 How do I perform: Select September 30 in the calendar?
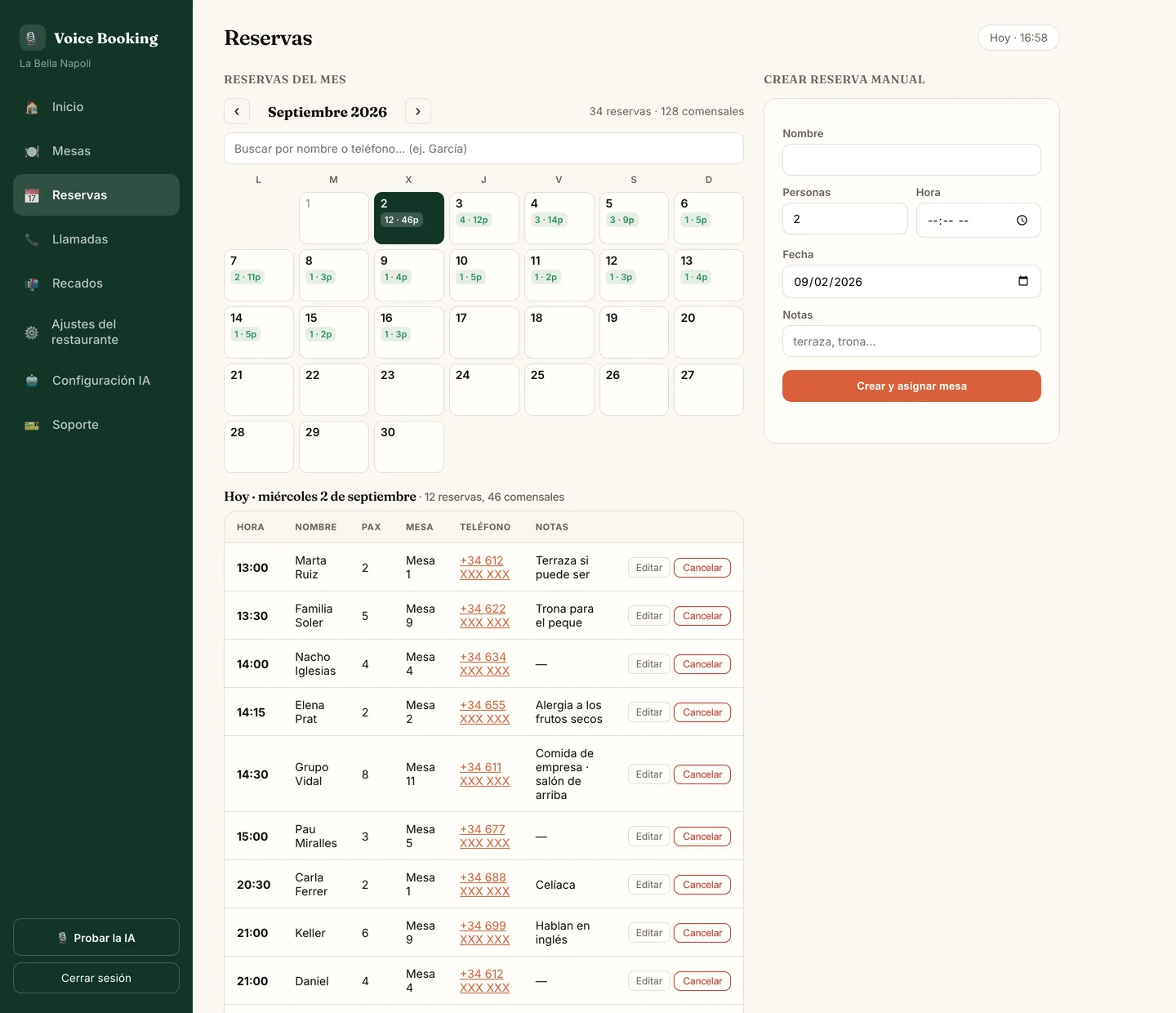pos(408,447)
